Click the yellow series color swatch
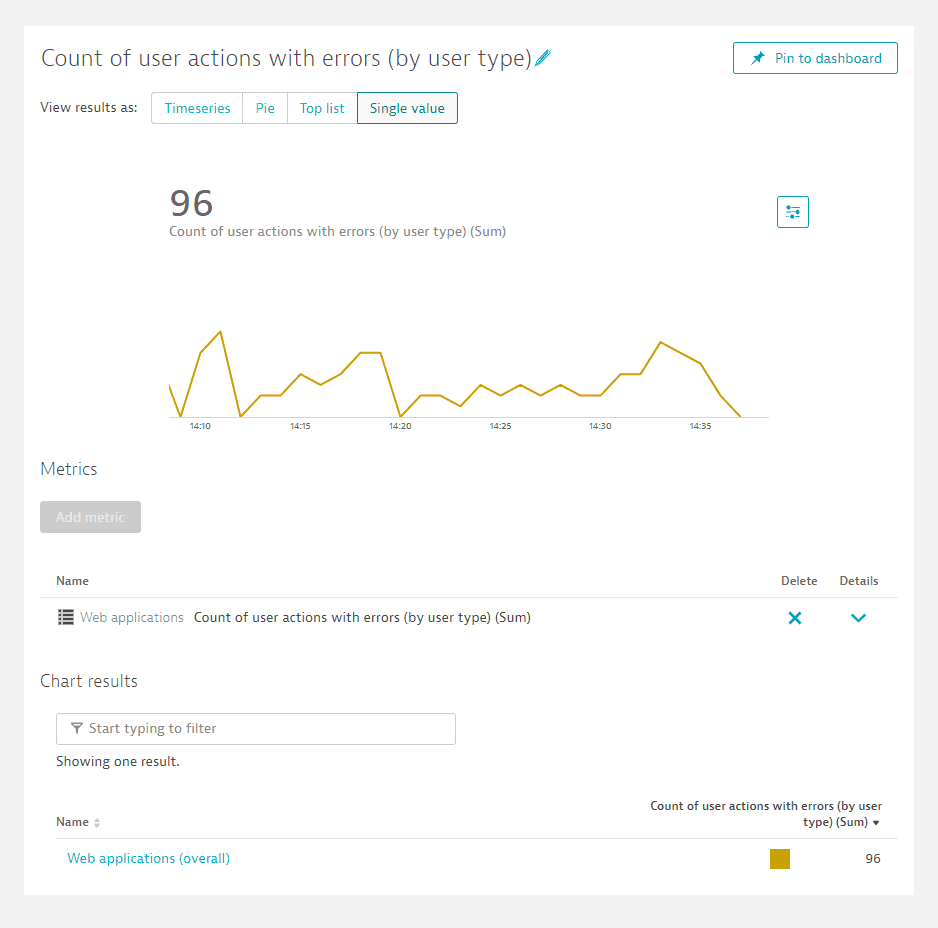 pos(779,859)
